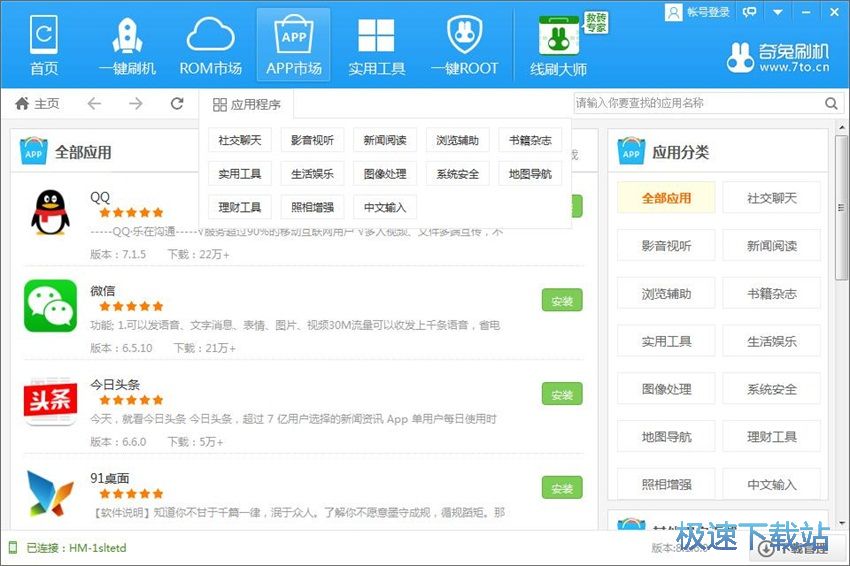Select 地图导航 in 应用分类 sidebar

point(666,436)
